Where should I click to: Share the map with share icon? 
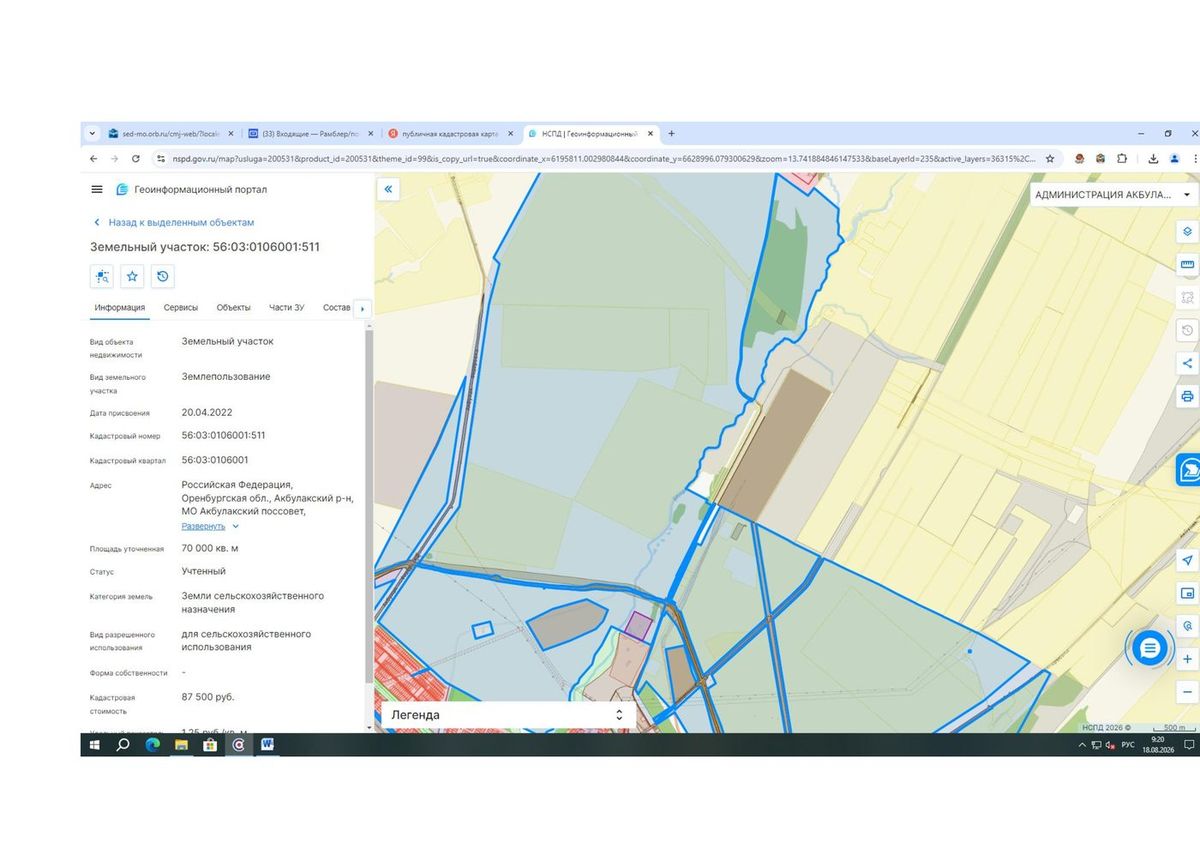tap(1188, 363)
